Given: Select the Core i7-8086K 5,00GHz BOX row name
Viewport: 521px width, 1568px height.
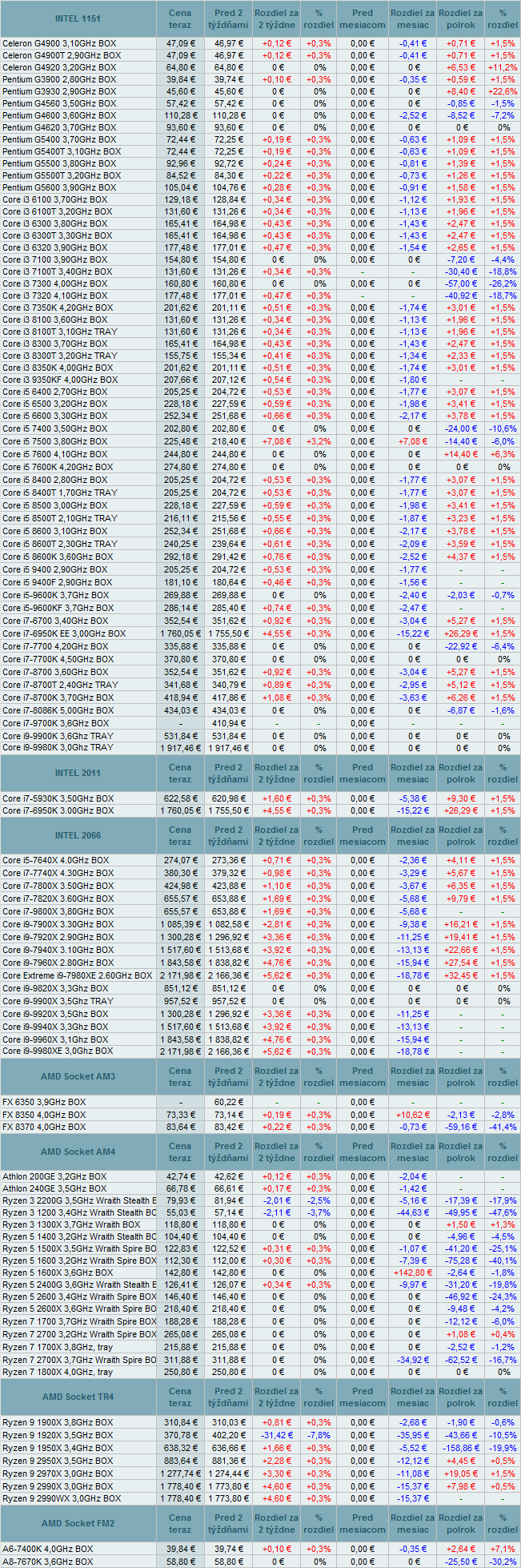Looking at the screenshot, I should click(58, 710).
